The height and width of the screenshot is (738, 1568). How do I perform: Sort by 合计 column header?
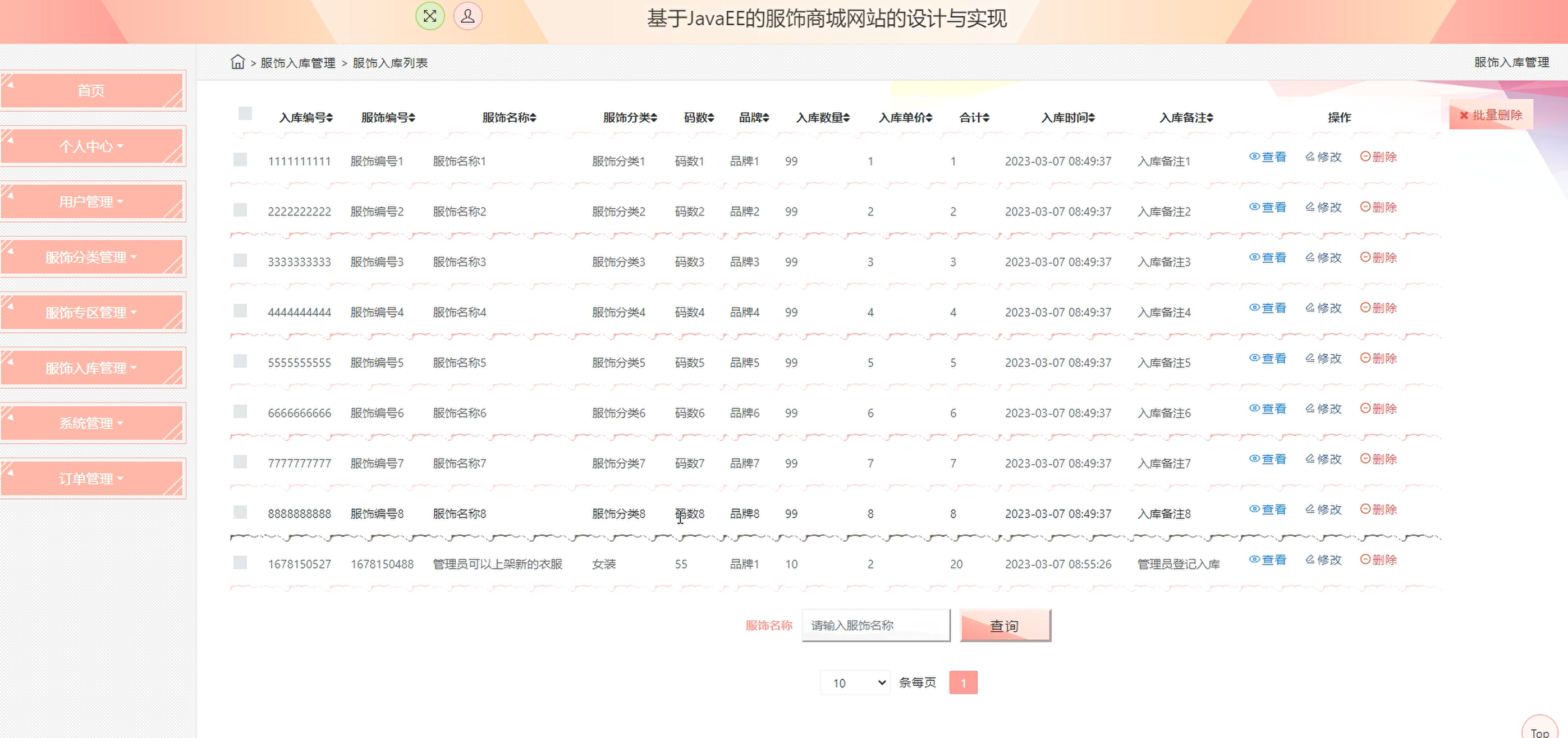click(x=974, y=117)
